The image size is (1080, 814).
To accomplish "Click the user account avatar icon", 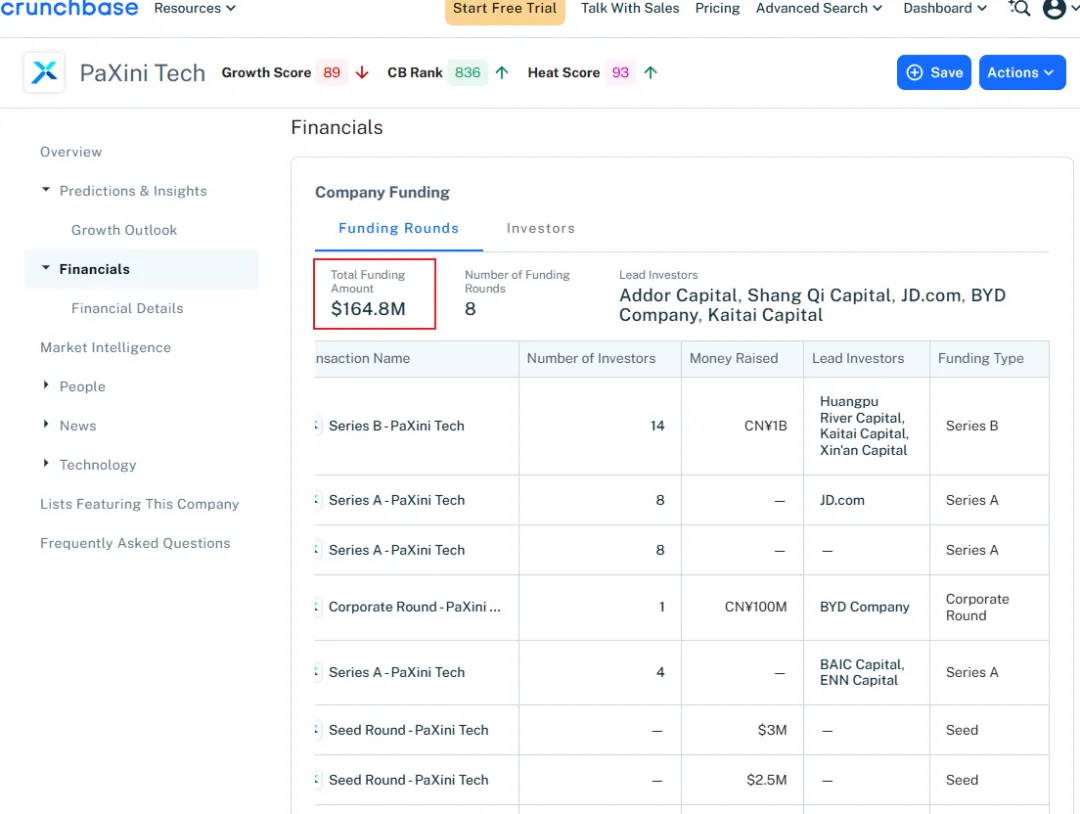I will (x=1054, y=9).
